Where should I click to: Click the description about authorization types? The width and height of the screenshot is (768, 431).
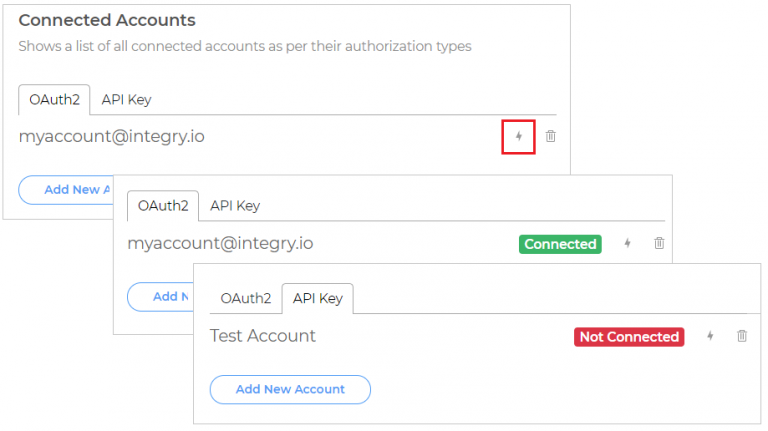click(245, 47)
